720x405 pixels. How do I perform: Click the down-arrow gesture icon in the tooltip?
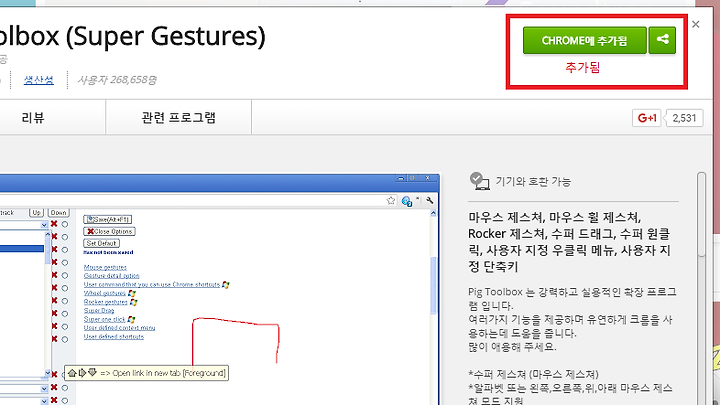click(x=92, y=372)
